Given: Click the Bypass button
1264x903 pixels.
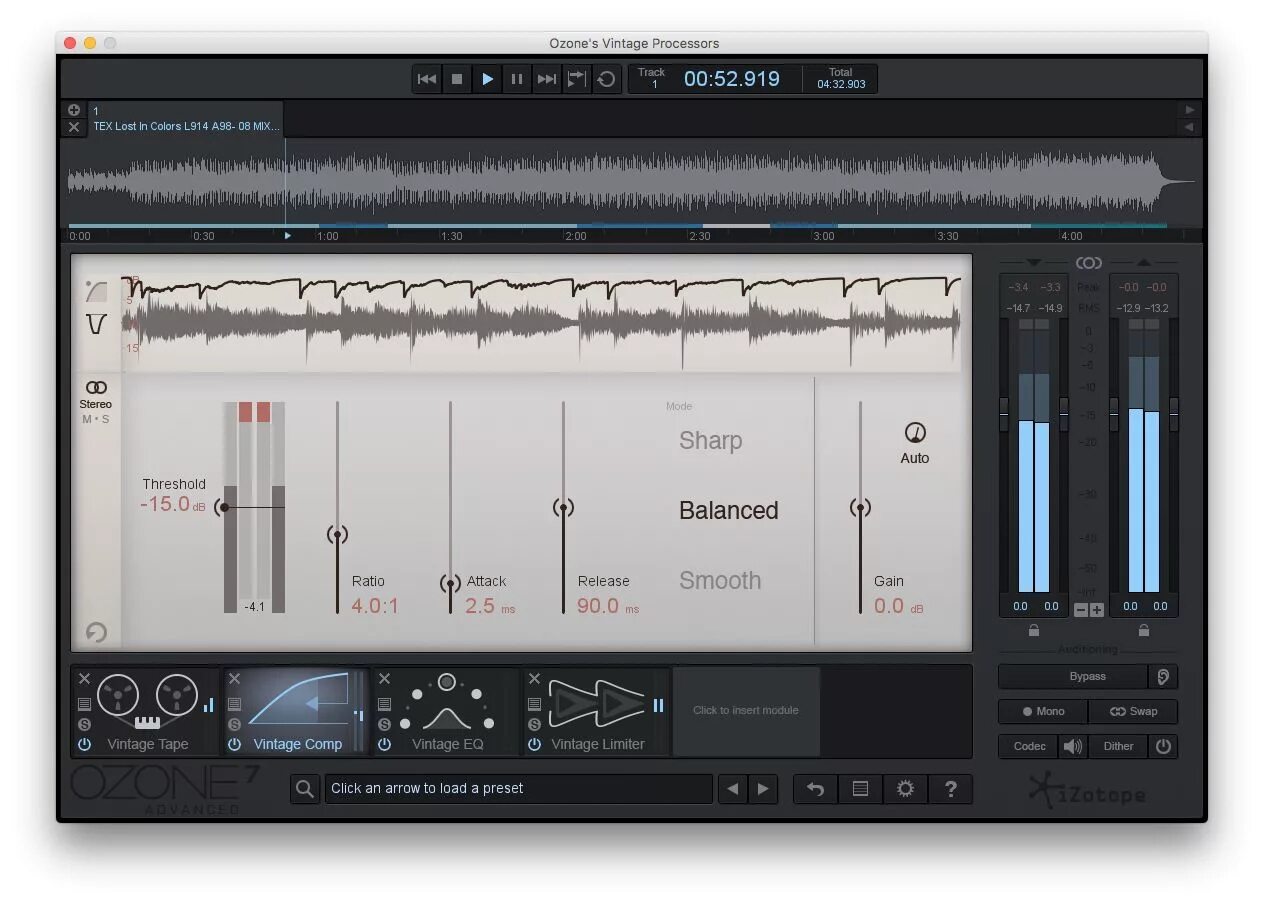Looking at the screenshot, I should point(1073,677).
